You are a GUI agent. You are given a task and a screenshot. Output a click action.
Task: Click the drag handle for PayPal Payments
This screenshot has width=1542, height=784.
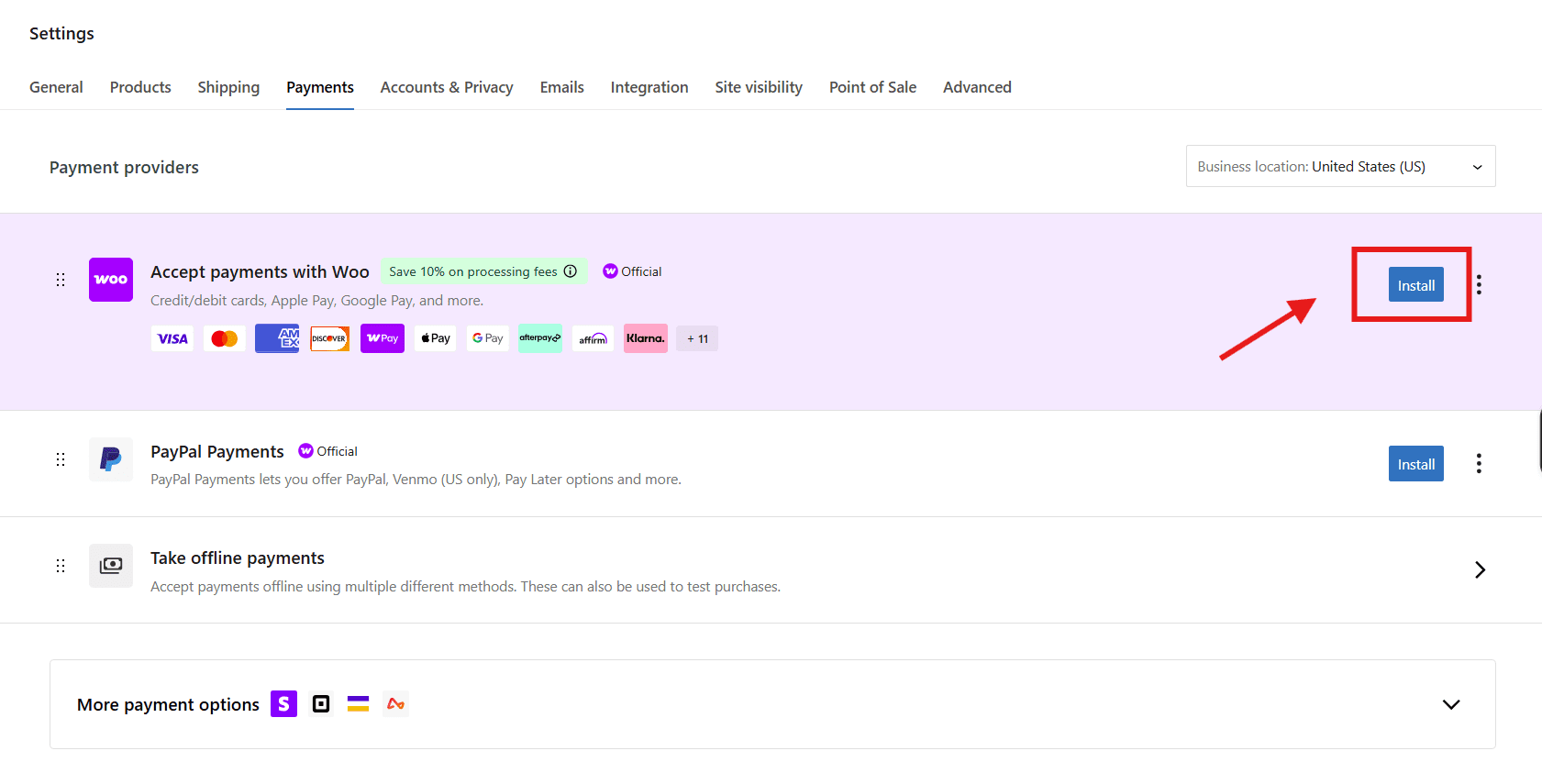(61, 459)
